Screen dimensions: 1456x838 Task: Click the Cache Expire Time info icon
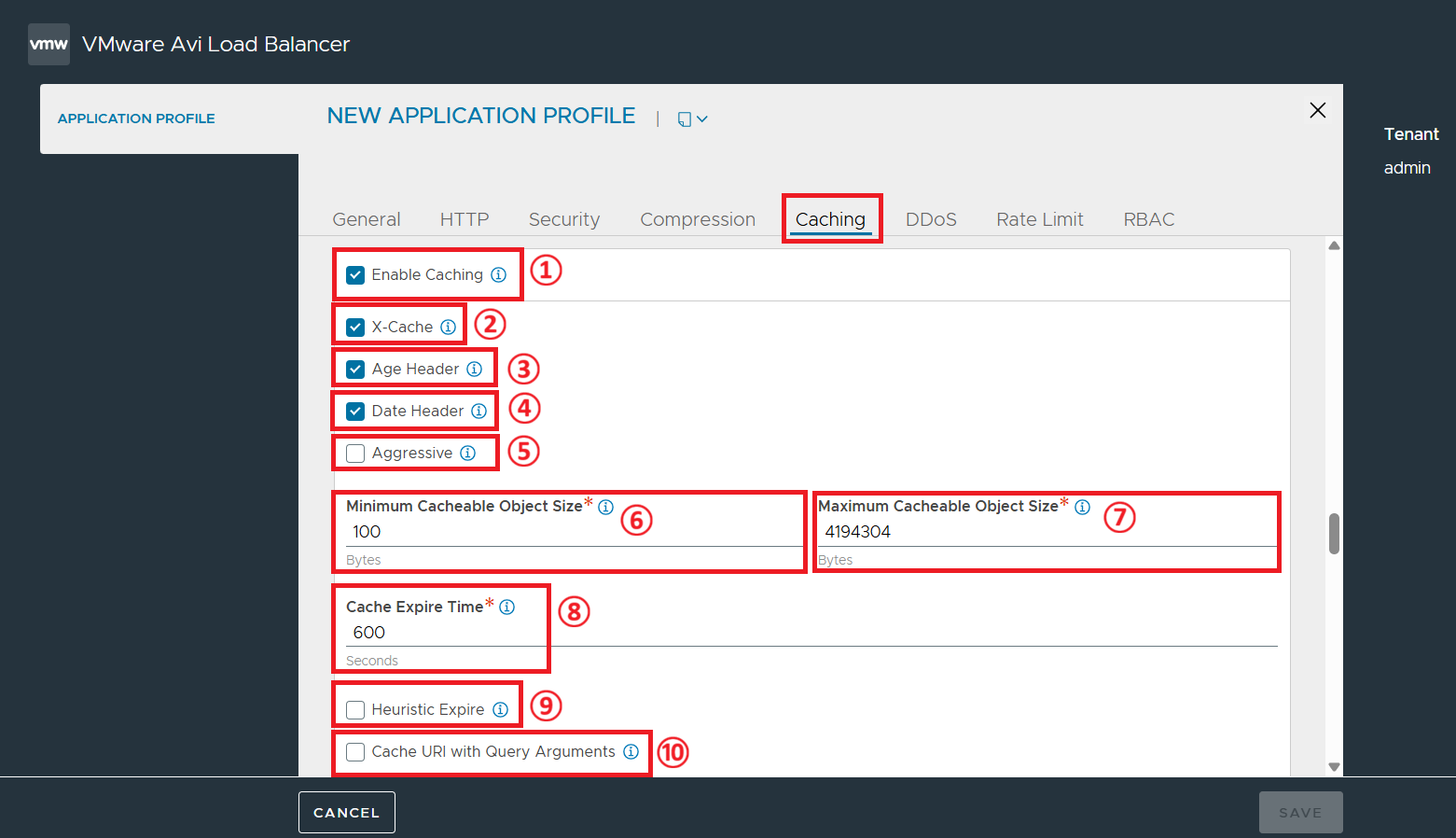tap(507, 607)
